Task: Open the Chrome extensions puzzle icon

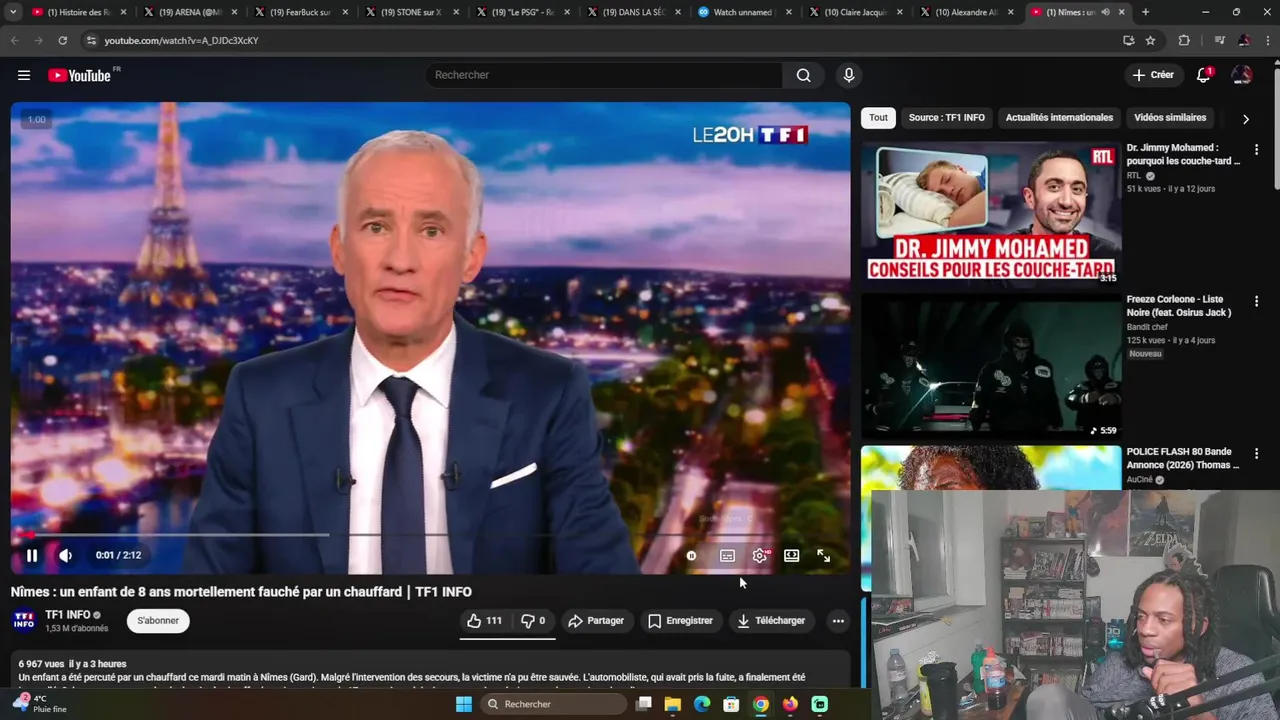Action: tap(1184, 40)
